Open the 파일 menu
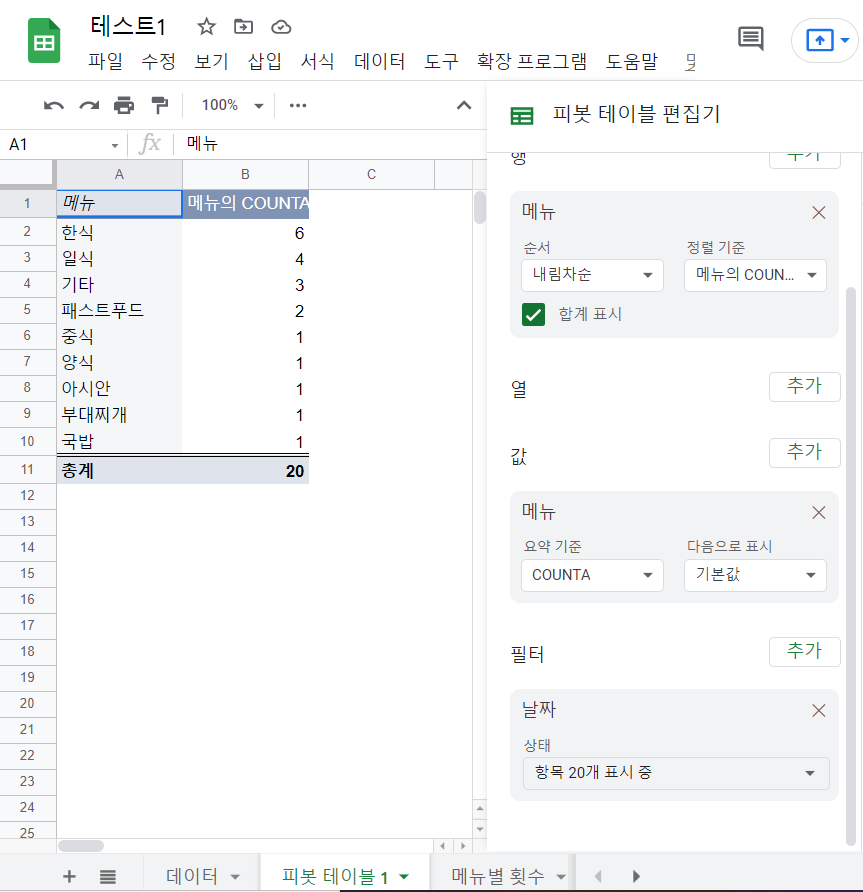Viewport: 863px width, 892px height. (105, 61)
